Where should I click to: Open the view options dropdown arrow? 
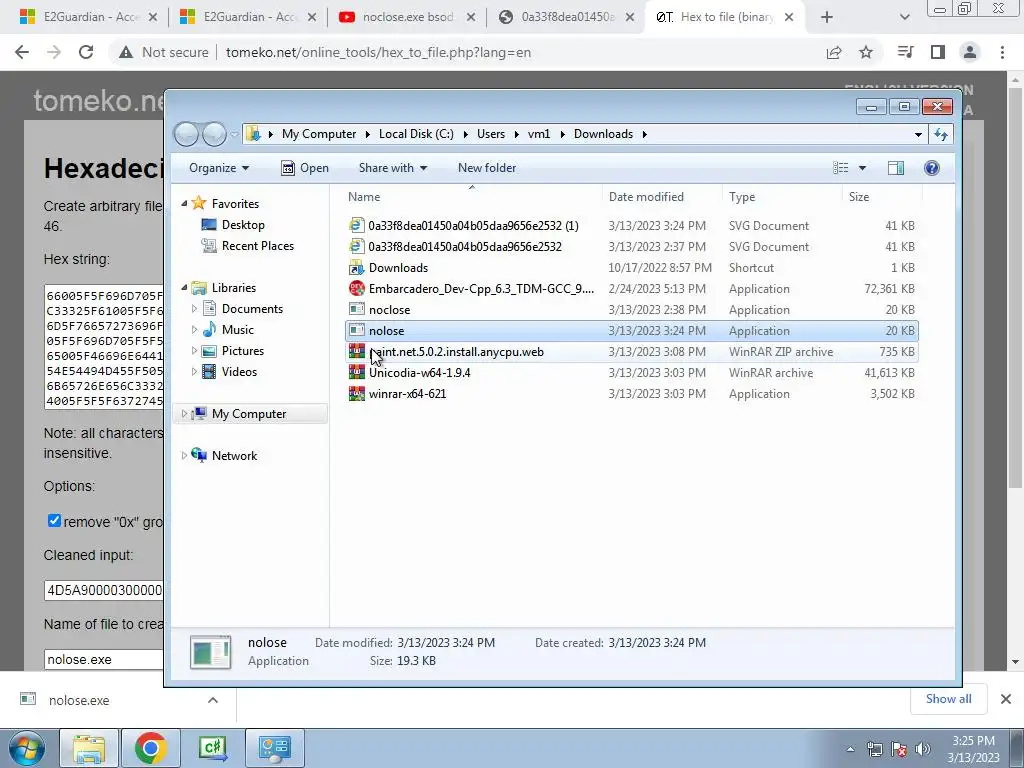pos(862,168)
